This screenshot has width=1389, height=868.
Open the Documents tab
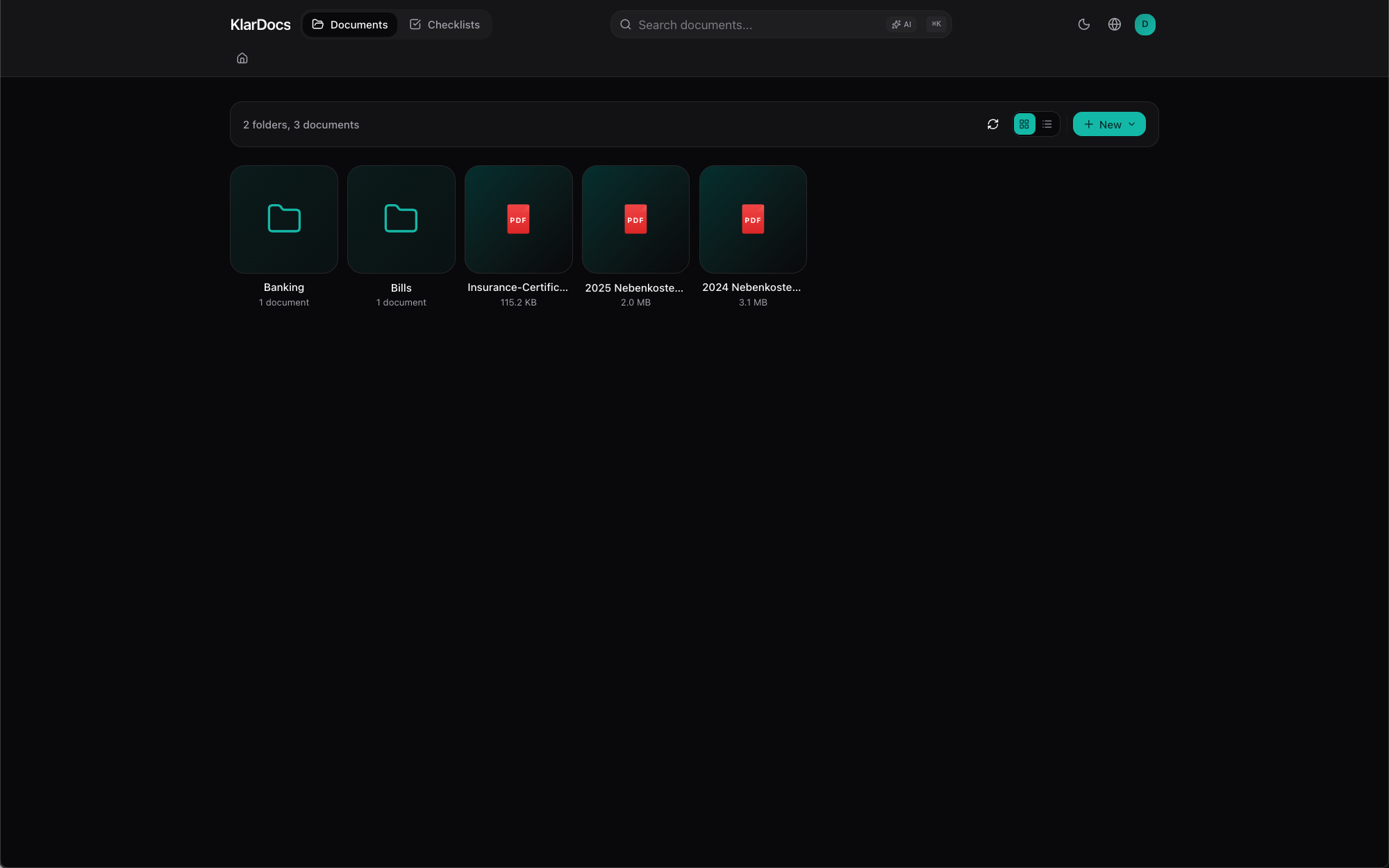(350, 24)
